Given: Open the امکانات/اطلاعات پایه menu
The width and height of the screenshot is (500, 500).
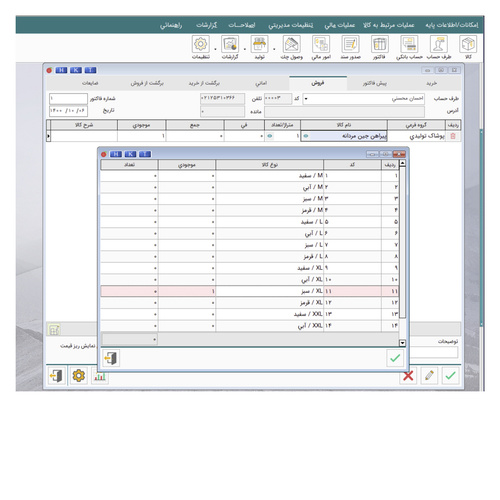Looking at the screenshot, I should pos(451,25).
